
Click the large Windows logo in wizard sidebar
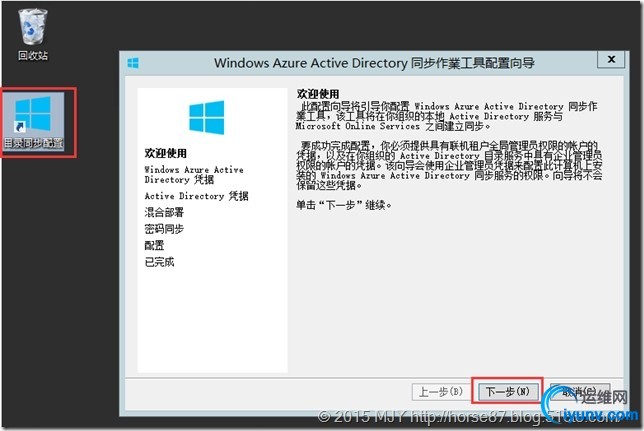(x=207, y=117)
